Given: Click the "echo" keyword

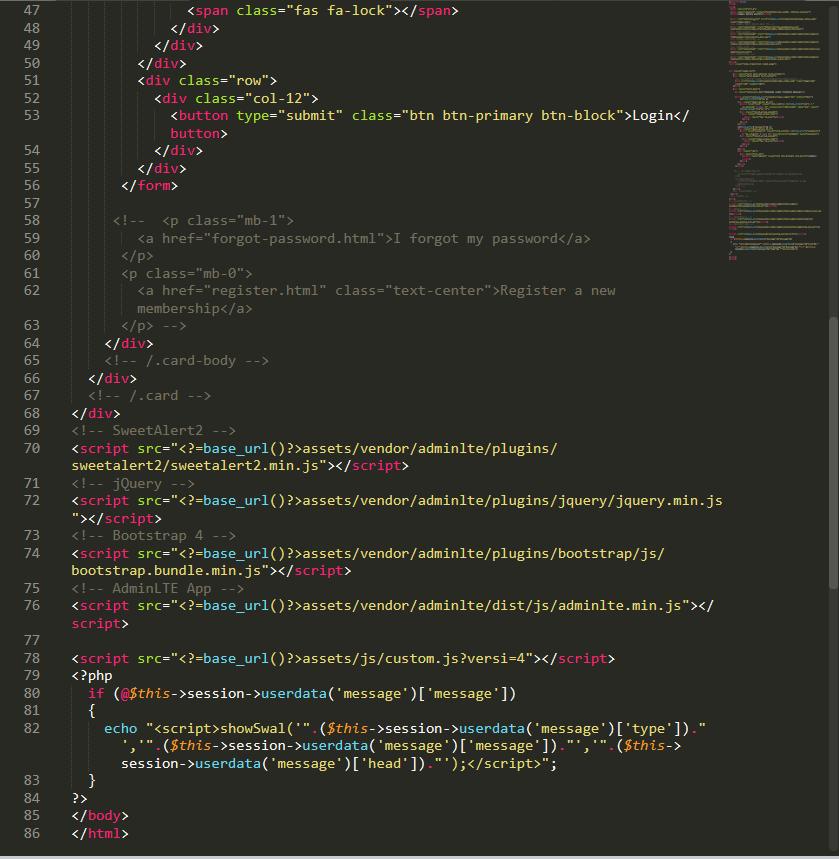Looking at the screenshot, I should tap(121, 729).
